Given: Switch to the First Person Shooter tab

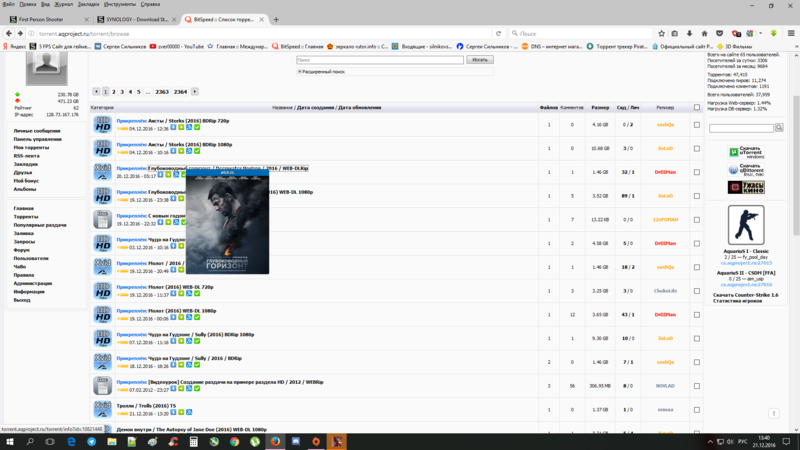Looking at the screenshot, I should (40, 19).
